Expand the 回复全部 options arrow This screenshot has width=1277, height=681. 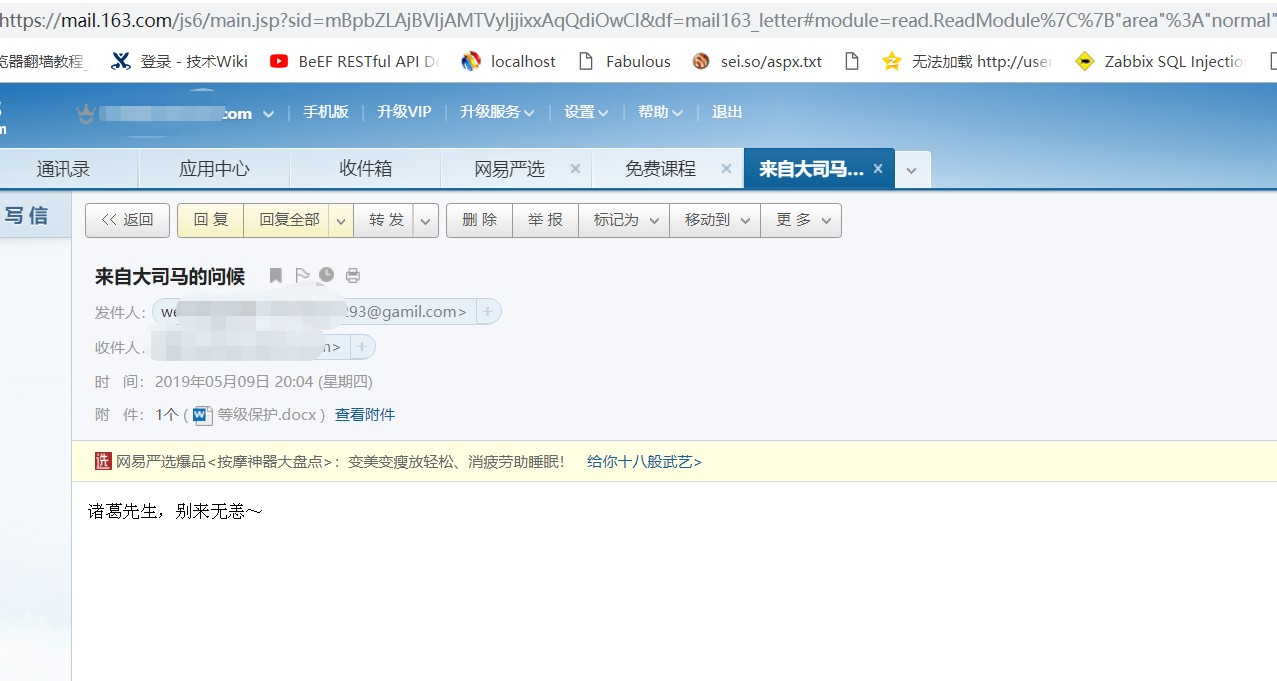[x=341, y=221]
